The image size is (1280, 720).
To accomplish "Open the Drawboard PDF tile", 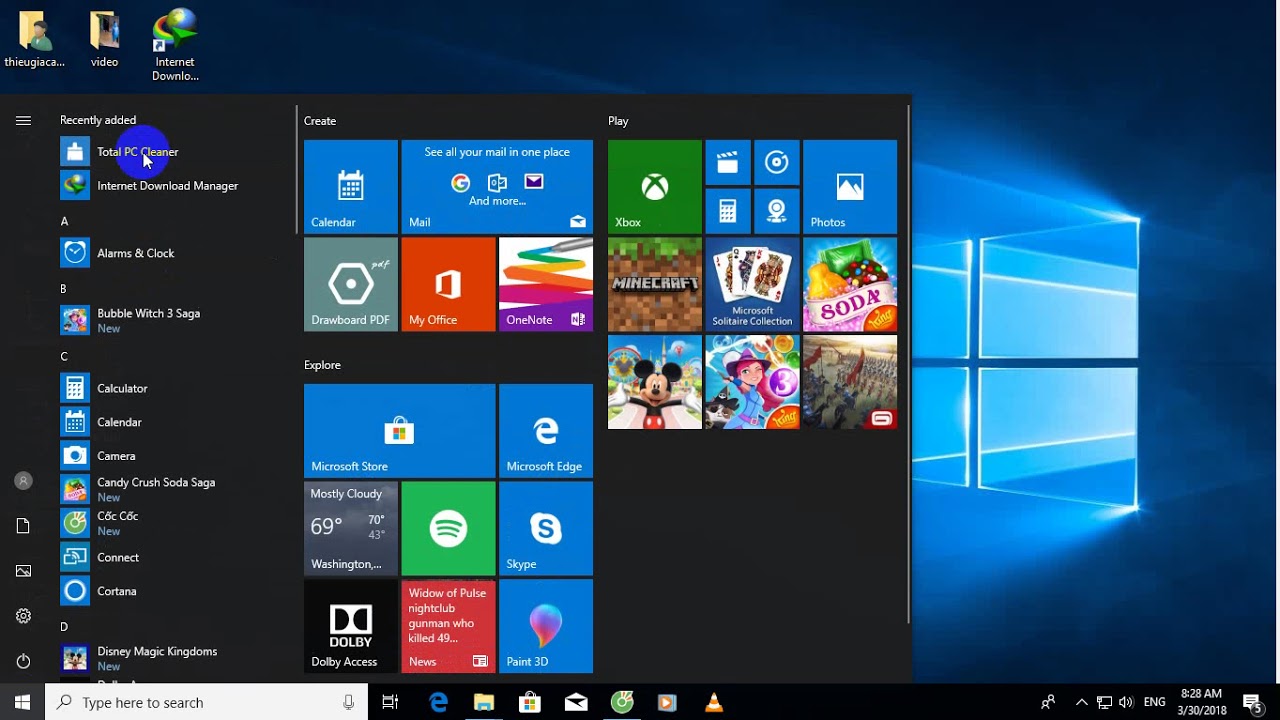I will (351, 284).
